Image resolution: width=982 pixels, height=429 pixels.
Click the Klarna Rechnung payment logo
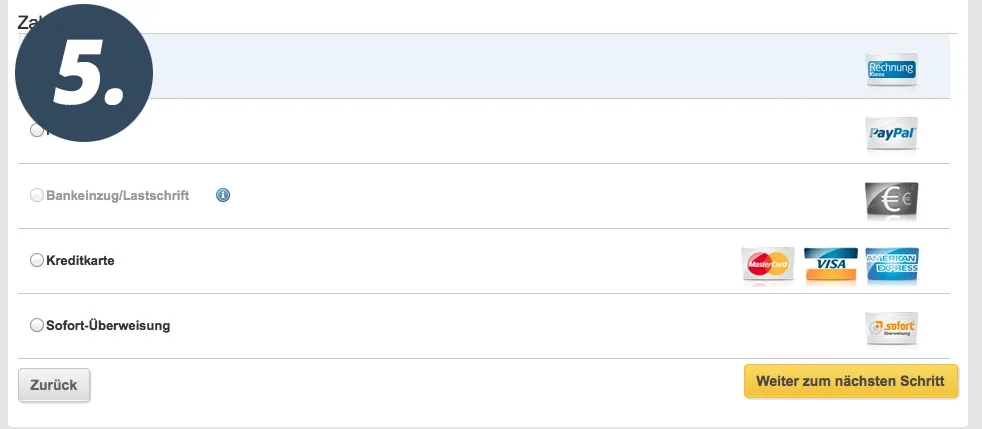(891, 68)
